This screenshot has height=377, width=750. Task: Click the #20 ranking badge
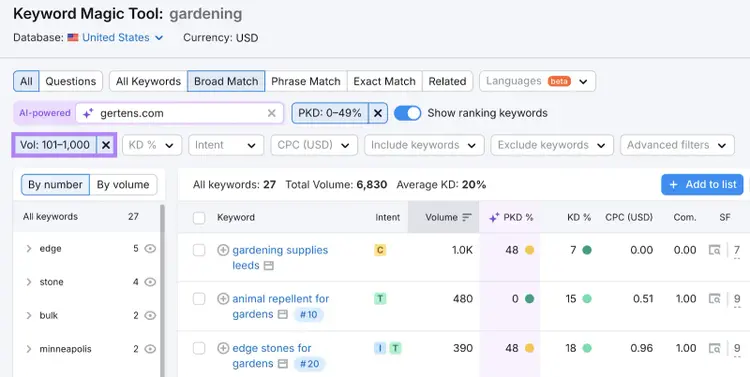309,364
